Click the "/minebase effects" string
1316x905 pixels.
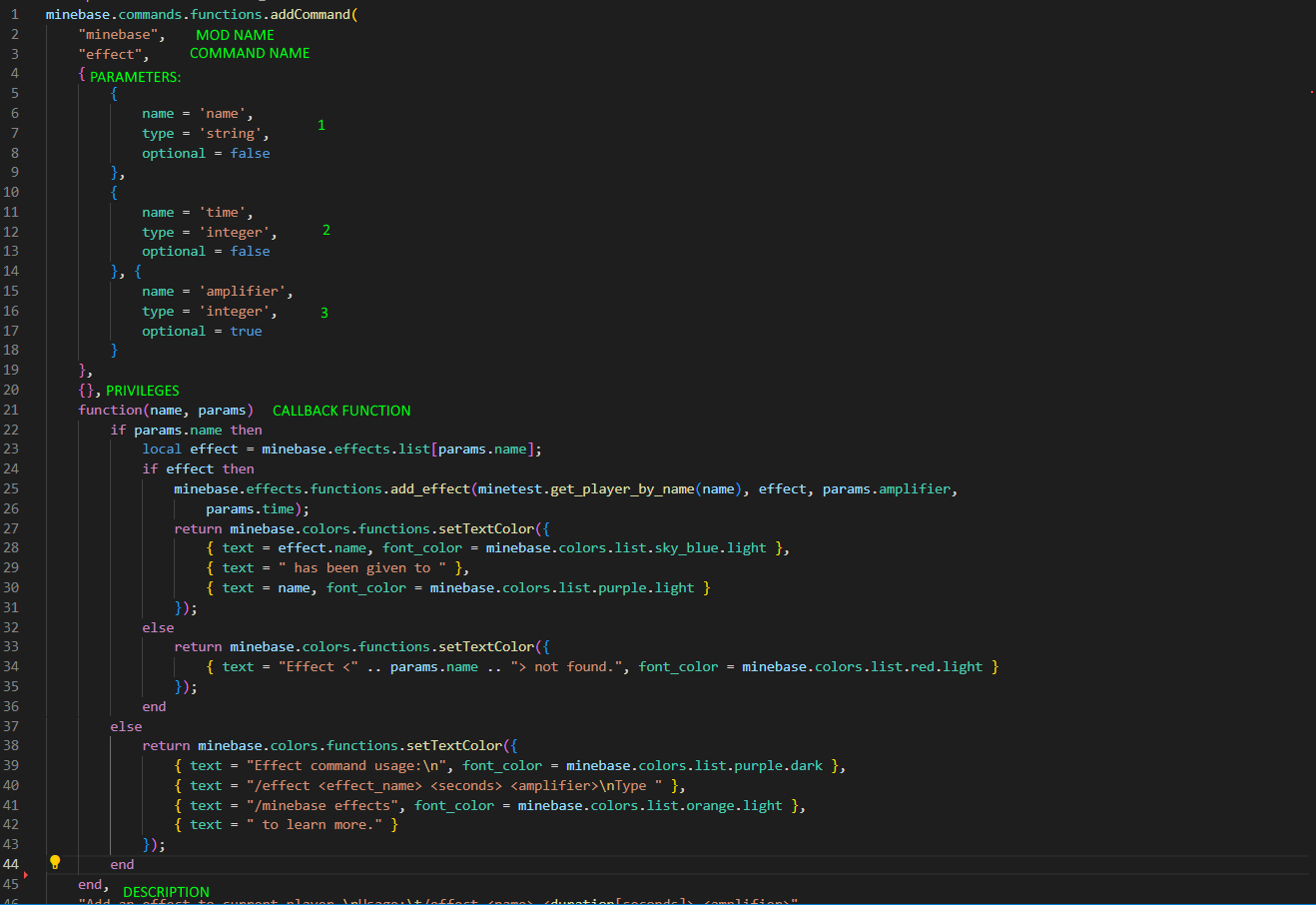point(322,805)
